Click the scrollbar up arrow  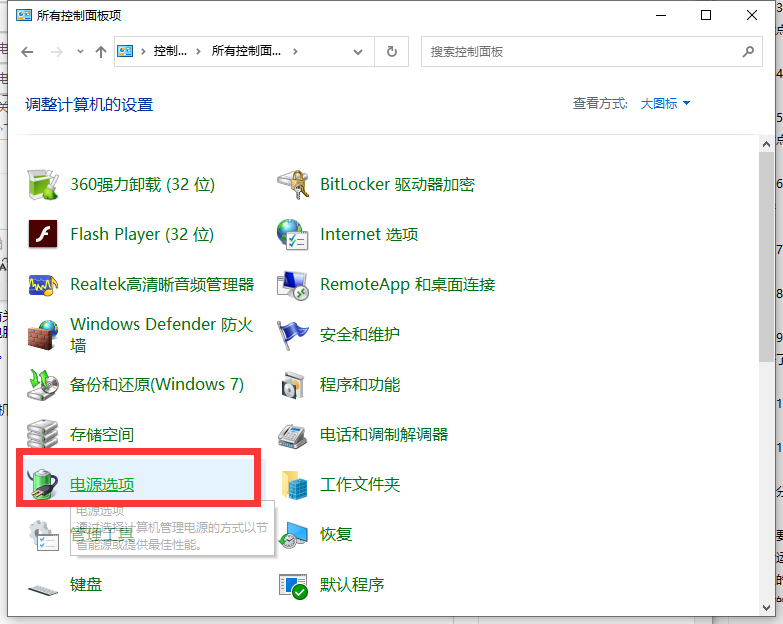(767, 144)
